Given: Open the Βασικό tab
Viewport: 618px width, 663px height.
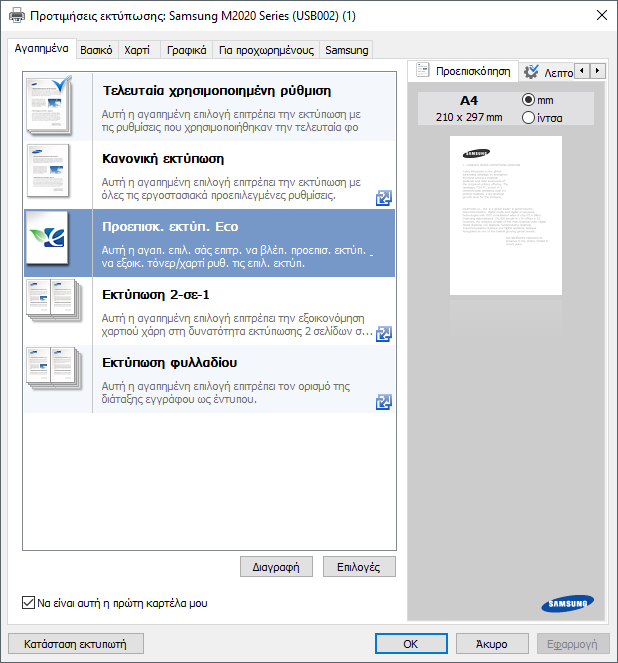Looking at the screenshot, I should (96, 50).
